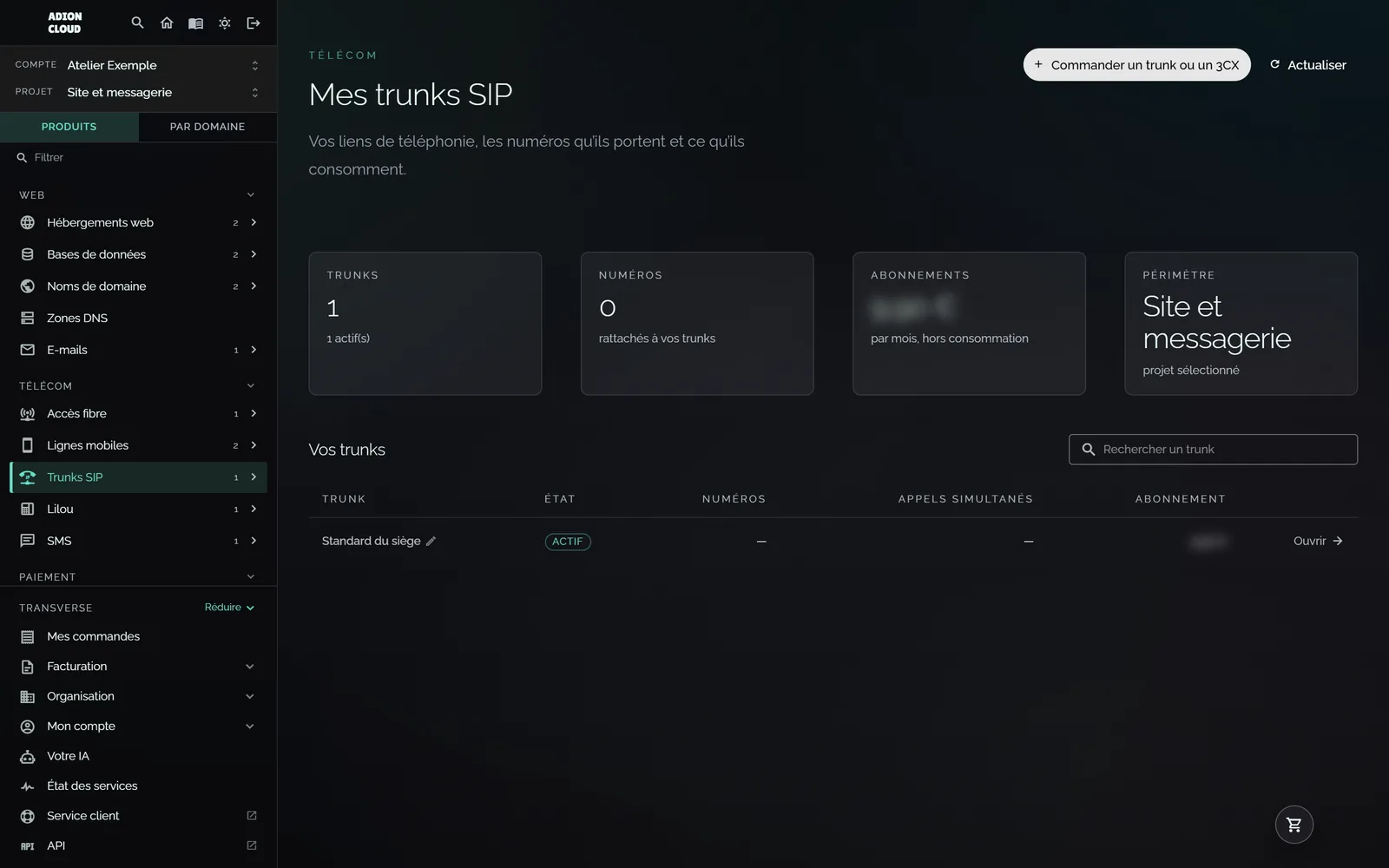Viewport: 1389px width, 868px height.
Task: Collapse the WEB section chevron
Action: pos(251,194)
